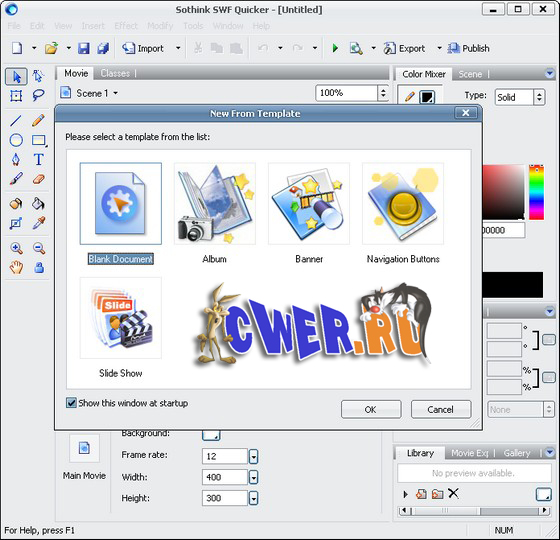
Task: Open the Export dropdown arrow
Action: coord(439,48)
